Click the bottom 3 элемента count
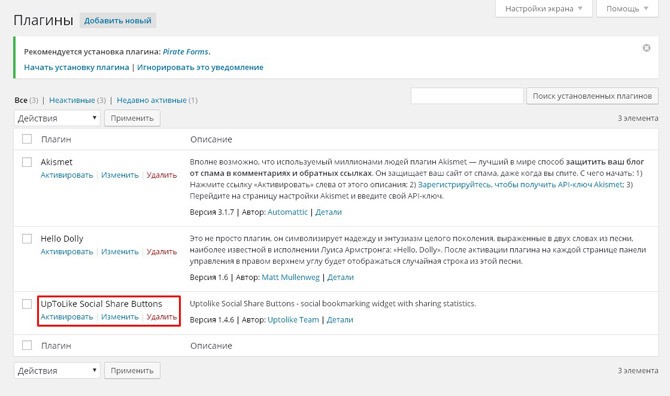The width and height of the screenshot is (670, 396). click(638, 370)
